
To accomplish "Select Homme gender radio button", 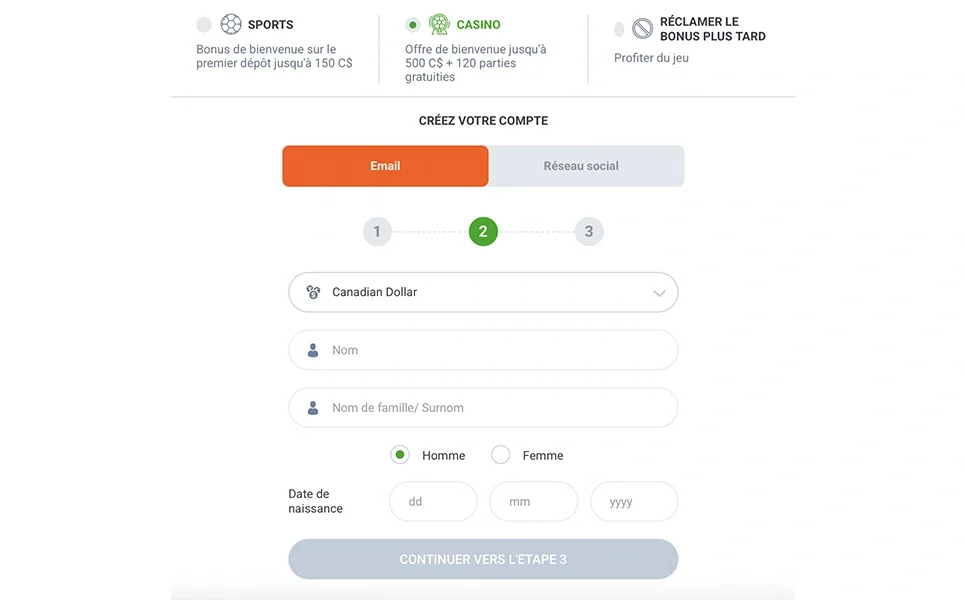I will tap(400, 455).
